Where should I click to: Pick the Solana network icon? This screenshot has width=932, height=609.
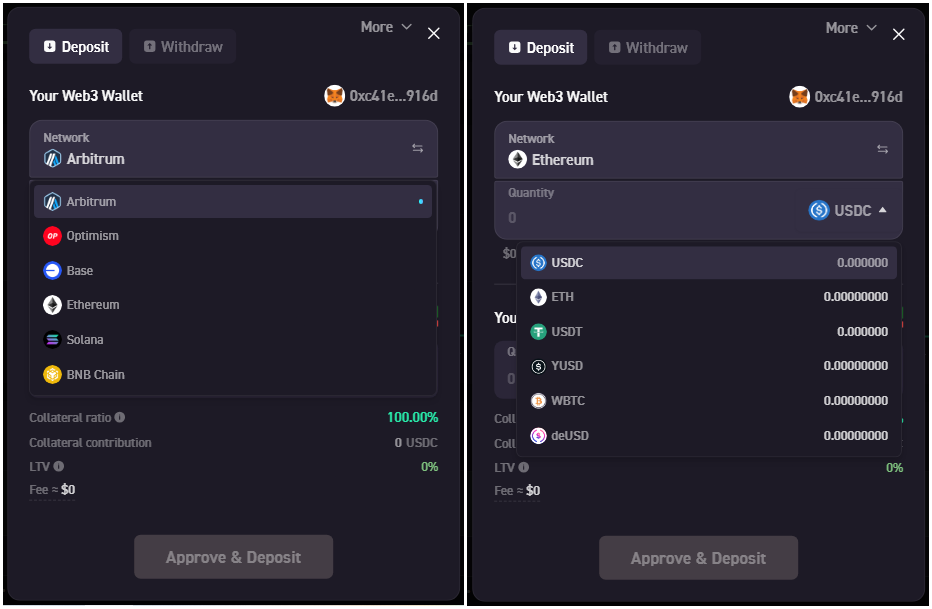click(52, 340)
